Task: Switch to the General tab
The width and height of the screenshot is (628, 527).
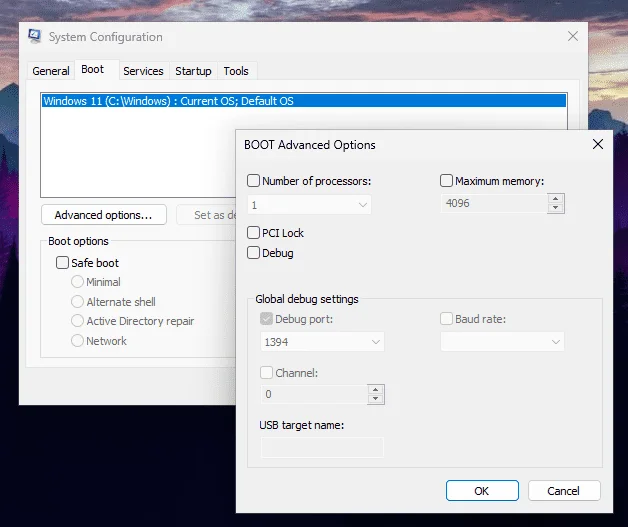Action: [x=51, y=71]
